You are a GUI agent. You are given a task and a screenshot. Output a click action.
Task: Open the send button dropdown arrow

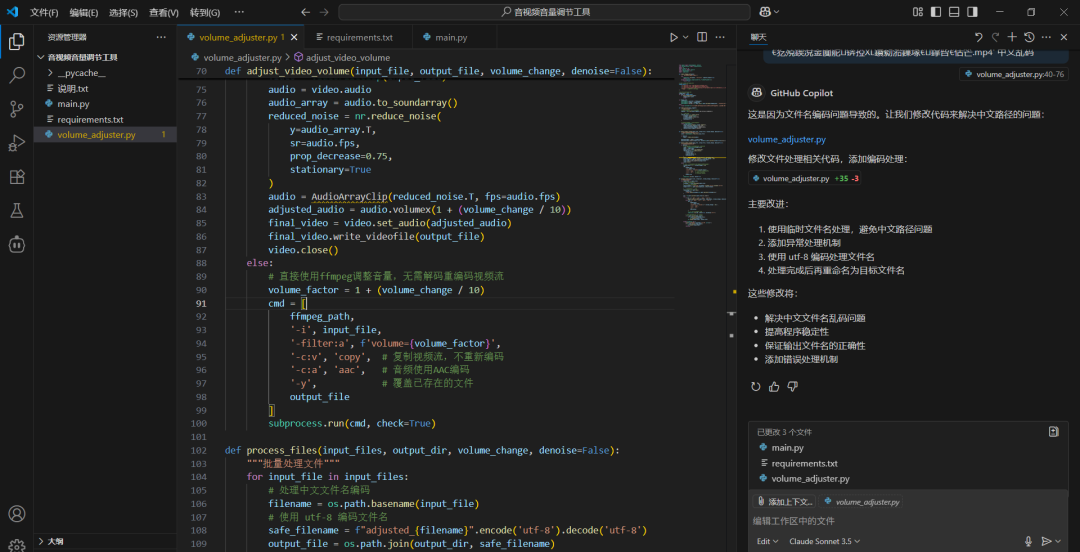[1058, 542]
